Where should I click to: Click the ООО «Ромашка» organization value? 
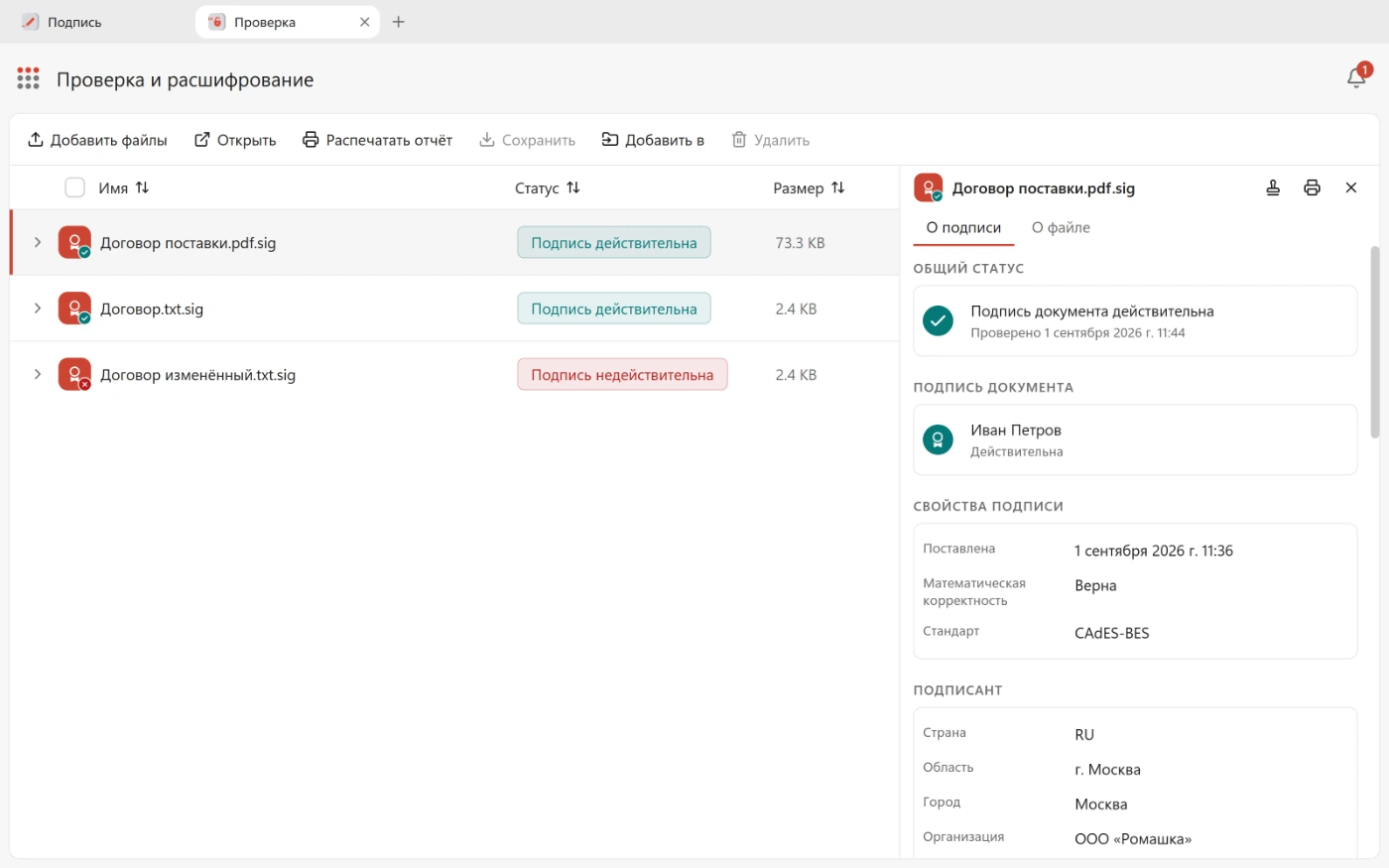click(x=1133, y=839)
